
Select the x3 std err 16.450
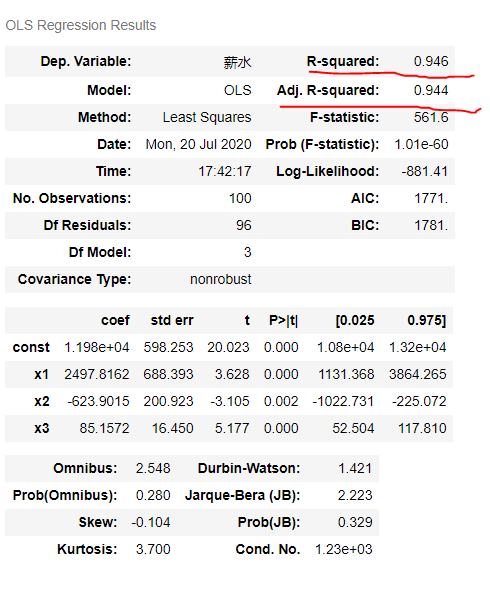pyautogui.click(x=173, y=429)
